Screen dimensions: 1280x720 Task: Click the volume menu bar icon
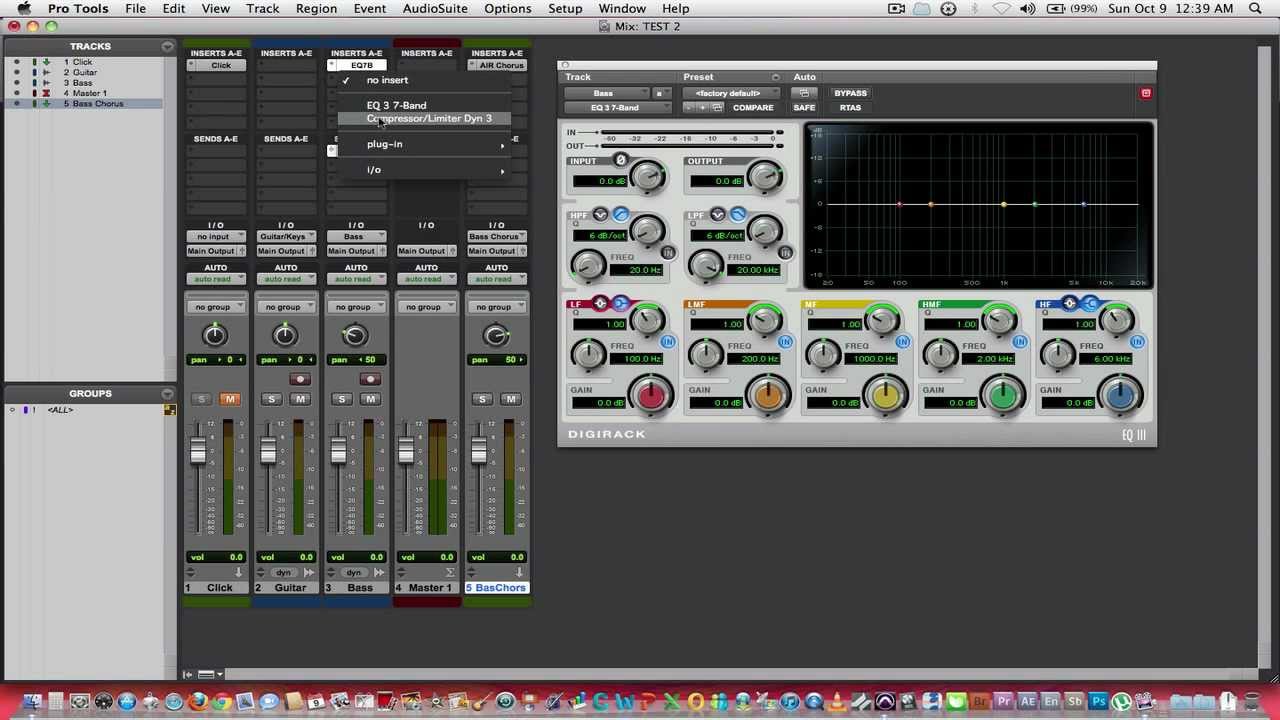(1027, 8)
